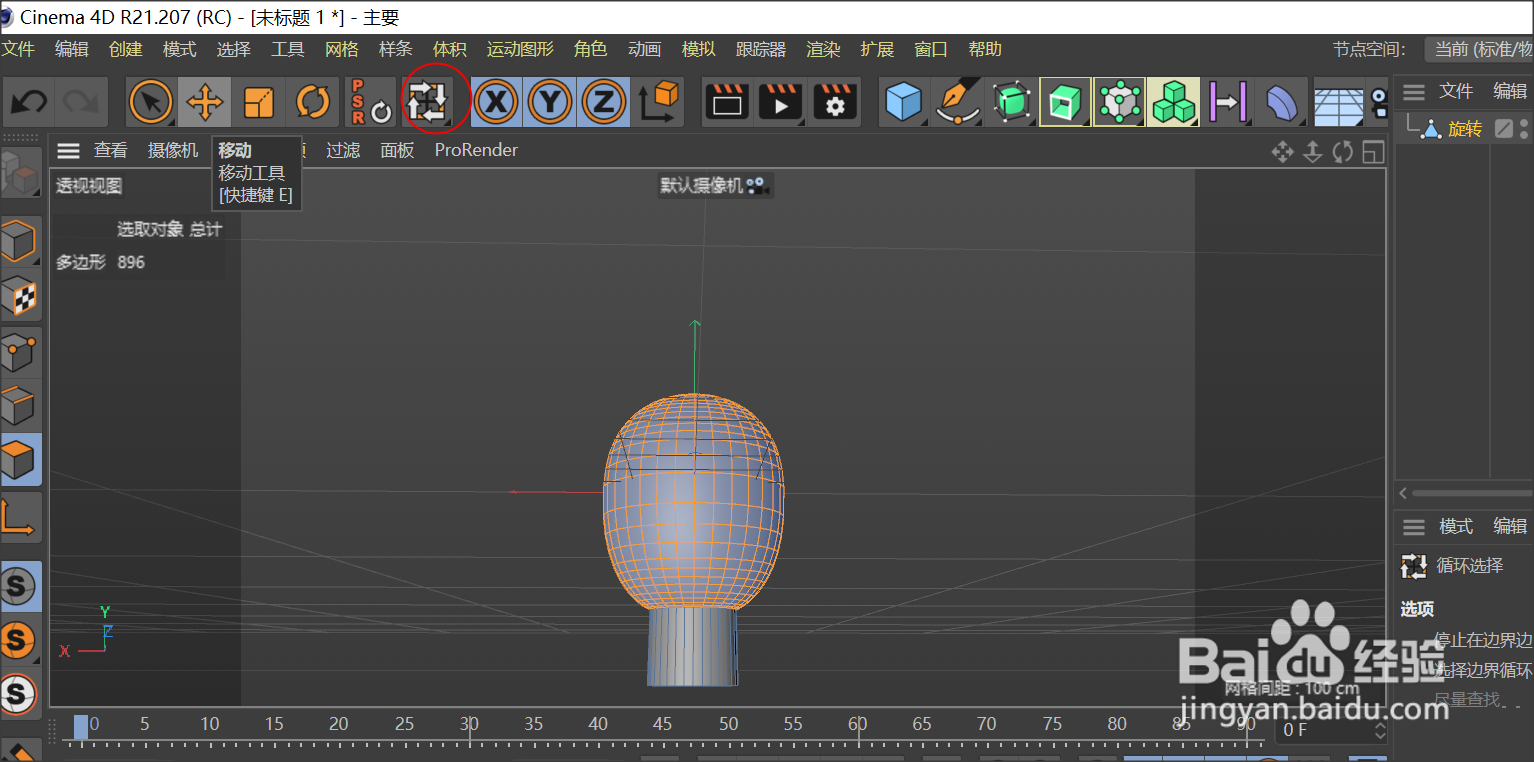The width and height of the screenshot is (1534, 762).
Task: Switch to Edge mode in left sidebar
Action: (22, 406)
